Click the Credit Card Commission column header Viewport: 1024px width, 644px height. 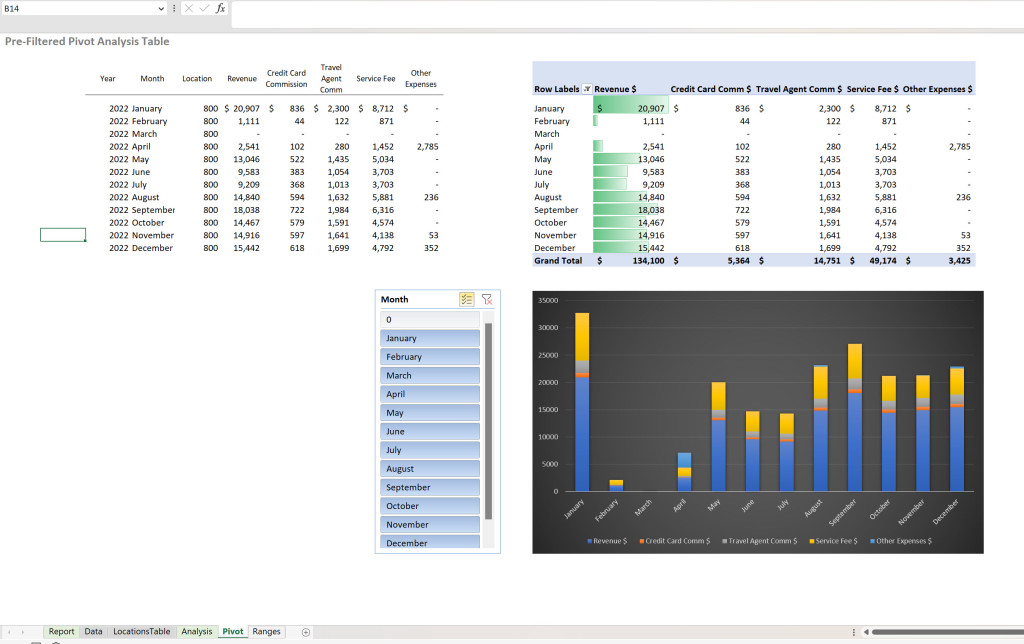(x=286, y=78)
